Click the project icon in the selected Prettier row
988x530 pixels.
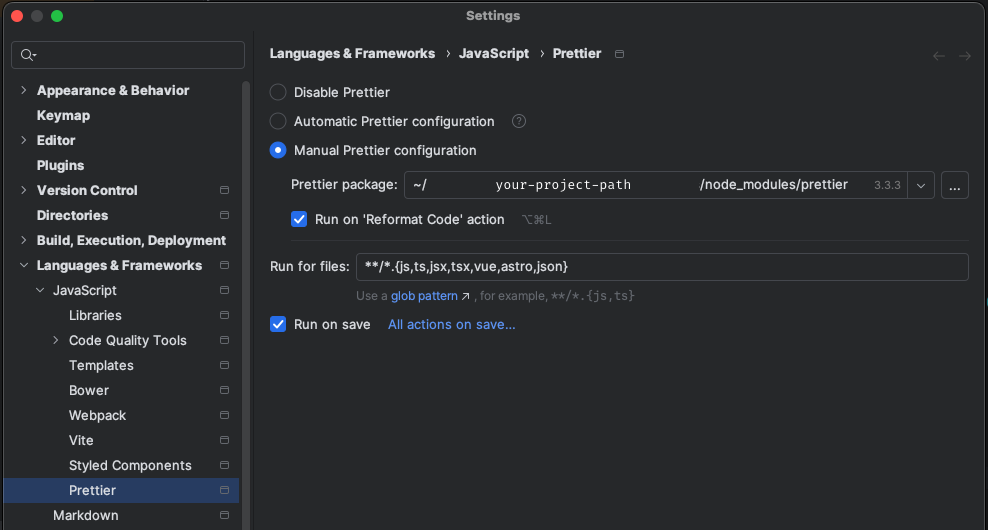point(224,490)
